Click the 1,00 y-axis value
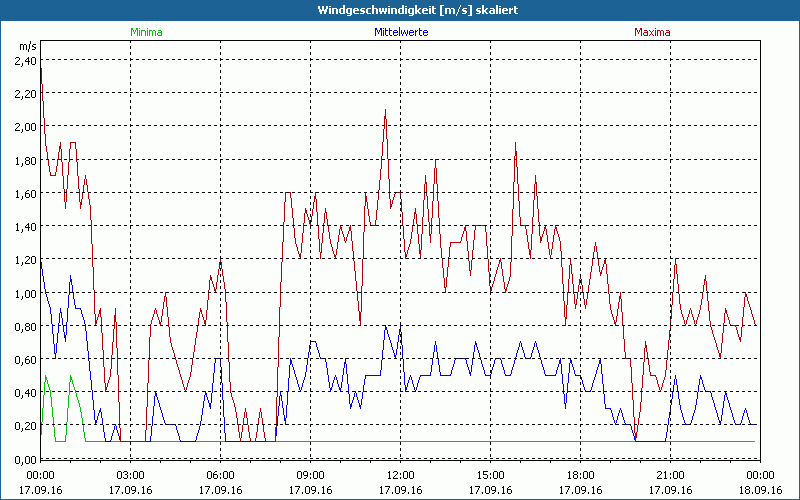800x500 pixels. [25, 293]
